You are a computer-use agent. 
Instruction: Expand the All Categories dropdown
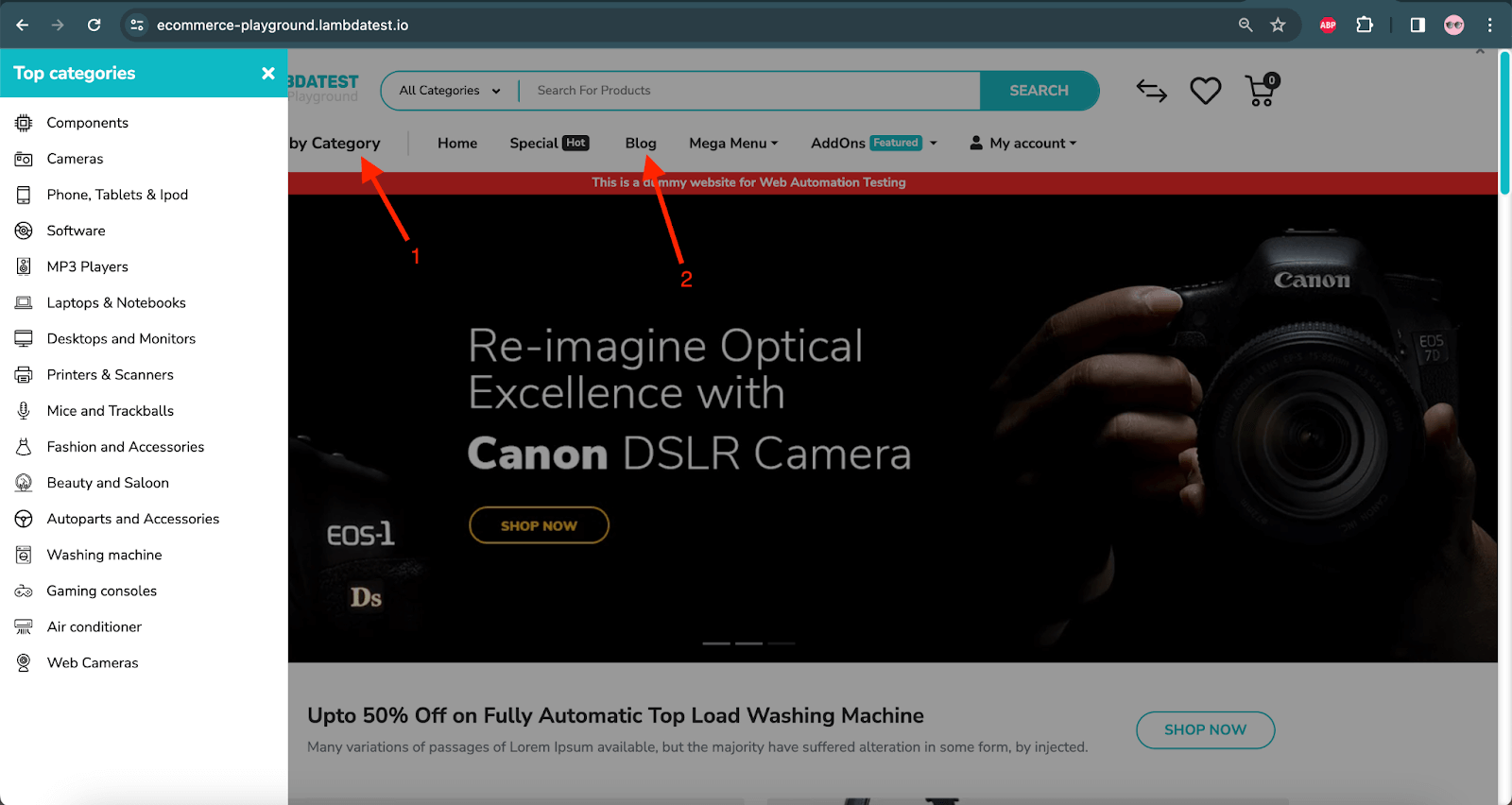(x=450, y=91)
